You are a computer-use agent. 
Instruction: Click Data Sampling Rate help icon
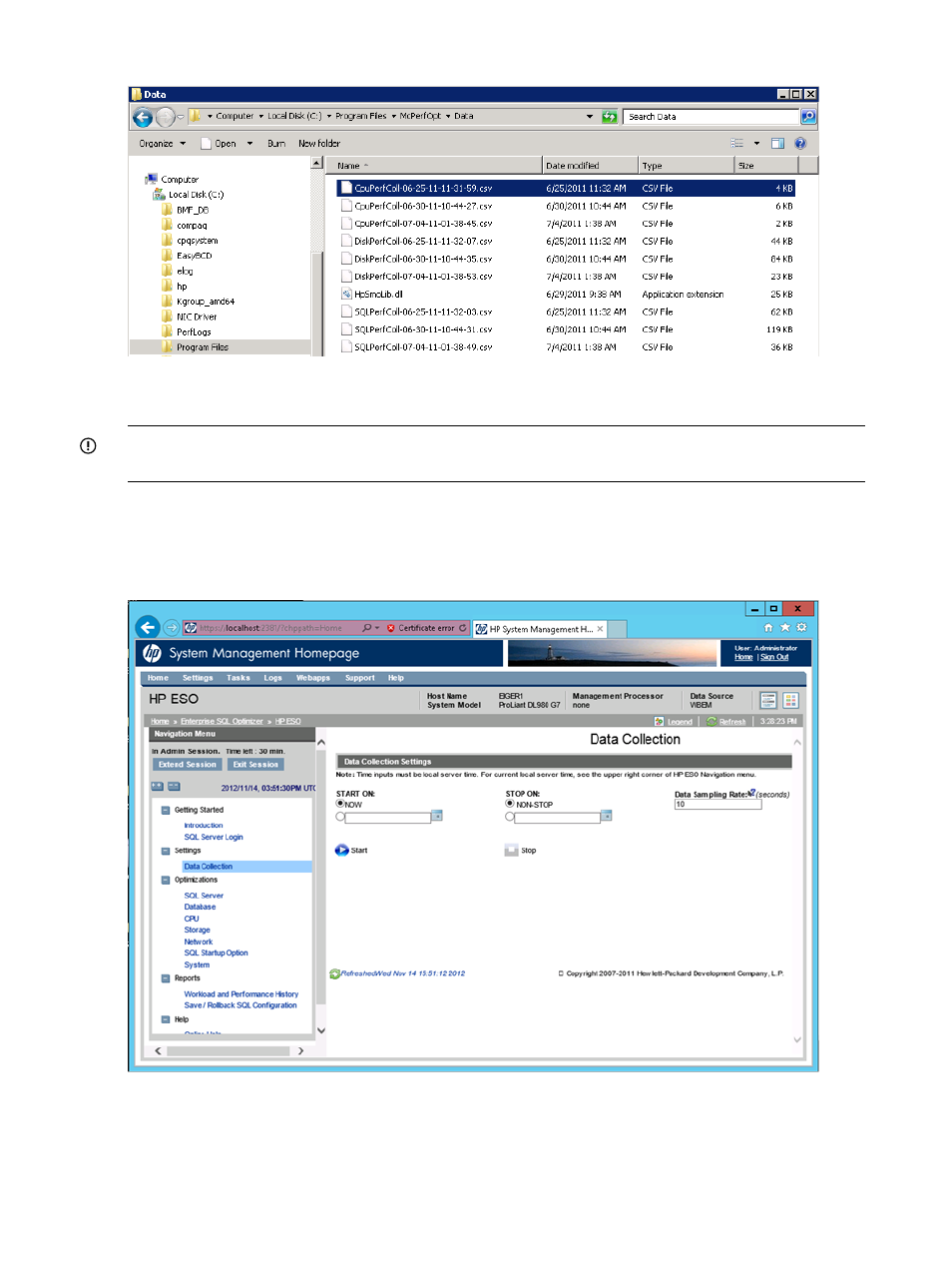751,793
